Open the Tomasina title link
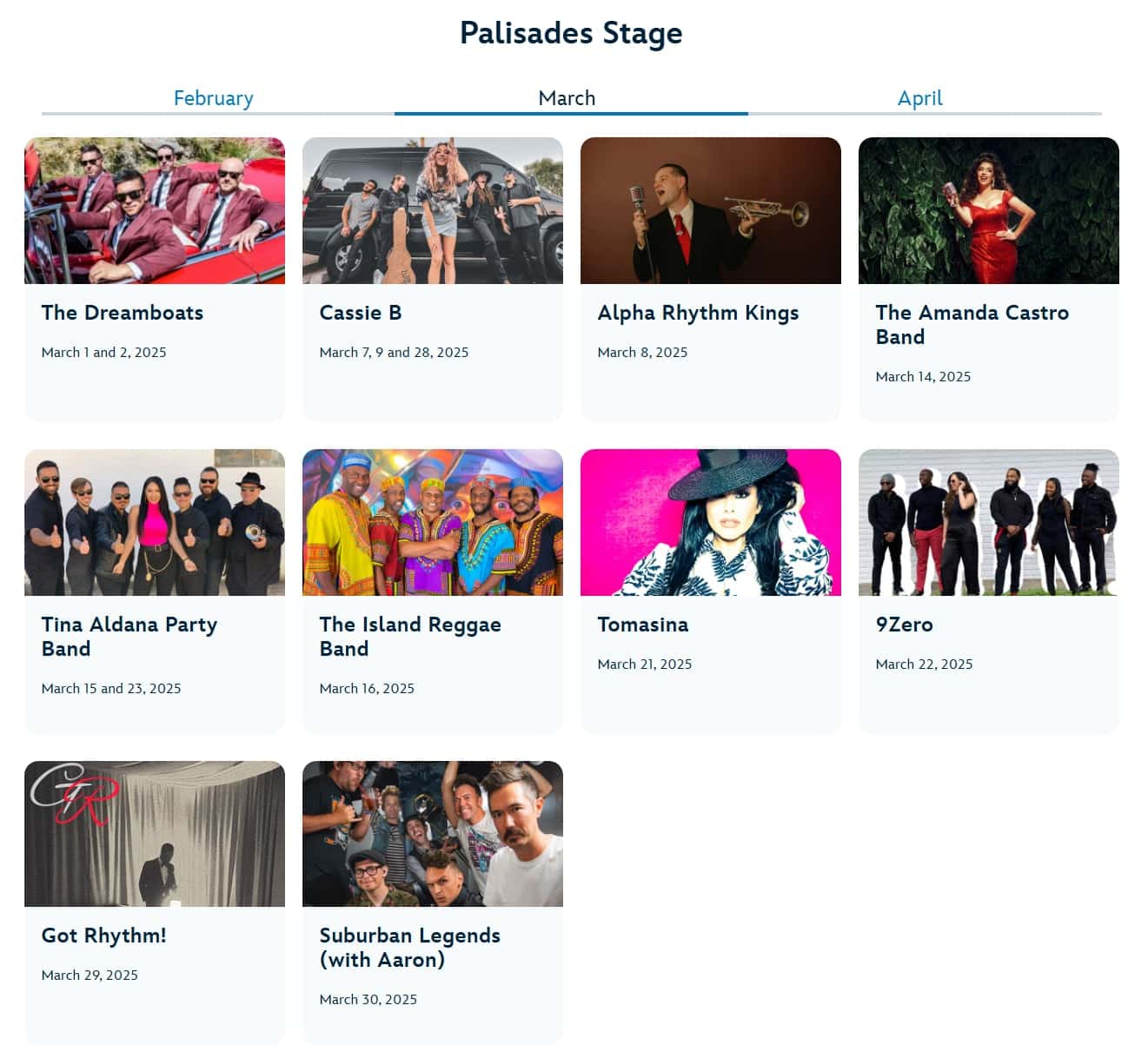The image size is (1148, 1045). [x=643, y=625]
